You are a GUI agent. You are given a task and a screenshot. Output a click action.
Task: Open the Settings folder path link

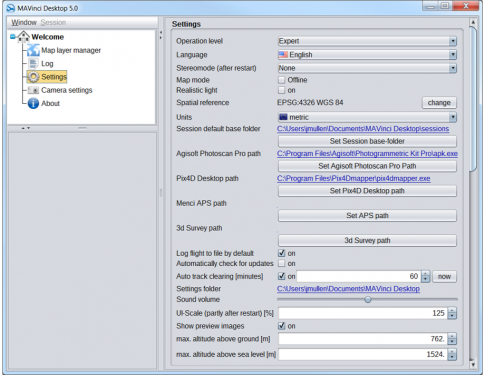348,289
